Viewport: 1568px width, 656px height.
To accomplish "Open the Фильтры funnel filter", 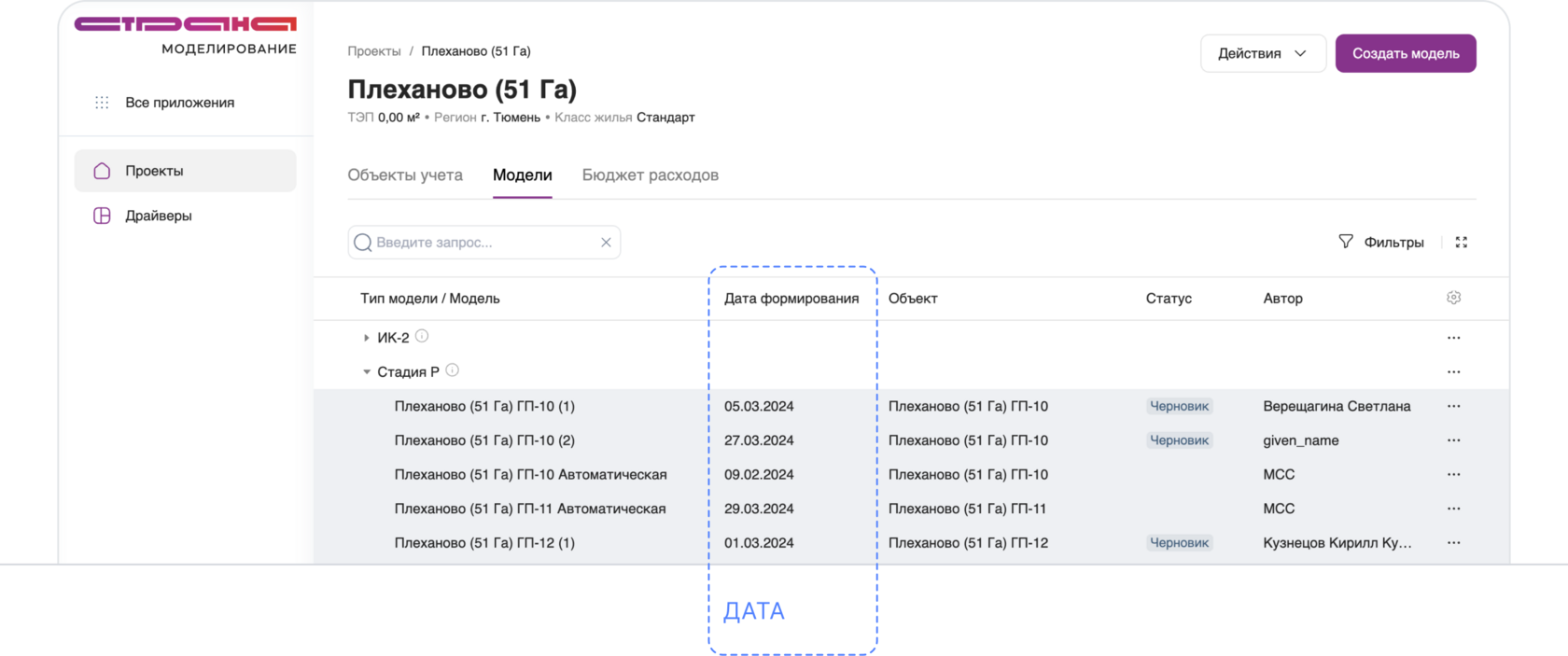I will point(1346,242).
